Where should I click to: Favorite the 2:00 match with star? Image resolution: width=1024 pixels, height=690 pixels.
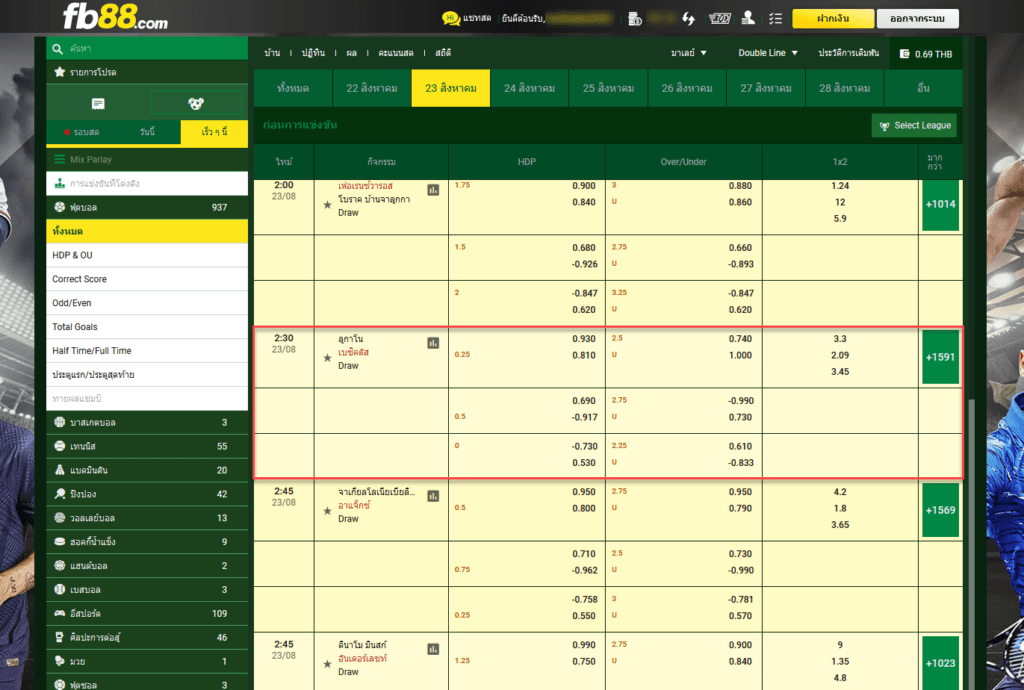[327, 205]
